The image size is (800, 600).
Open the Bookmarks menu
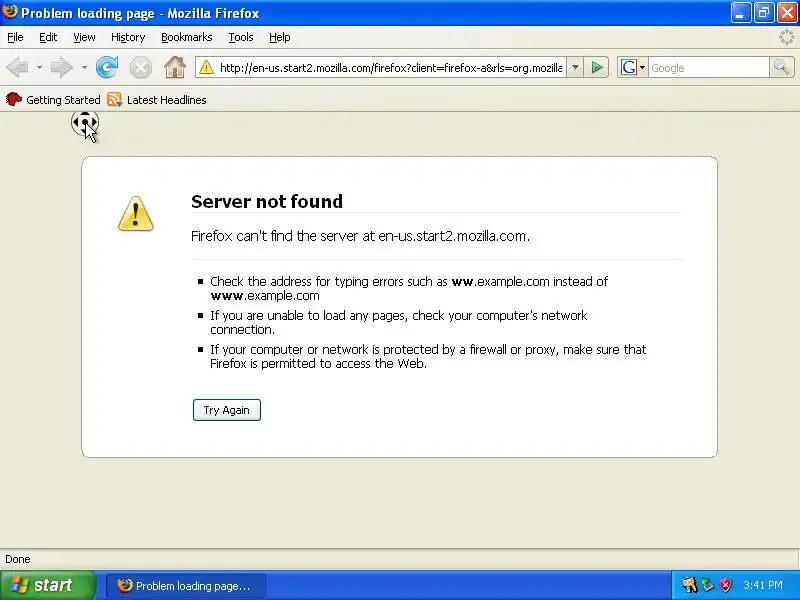tap(187, 37)
